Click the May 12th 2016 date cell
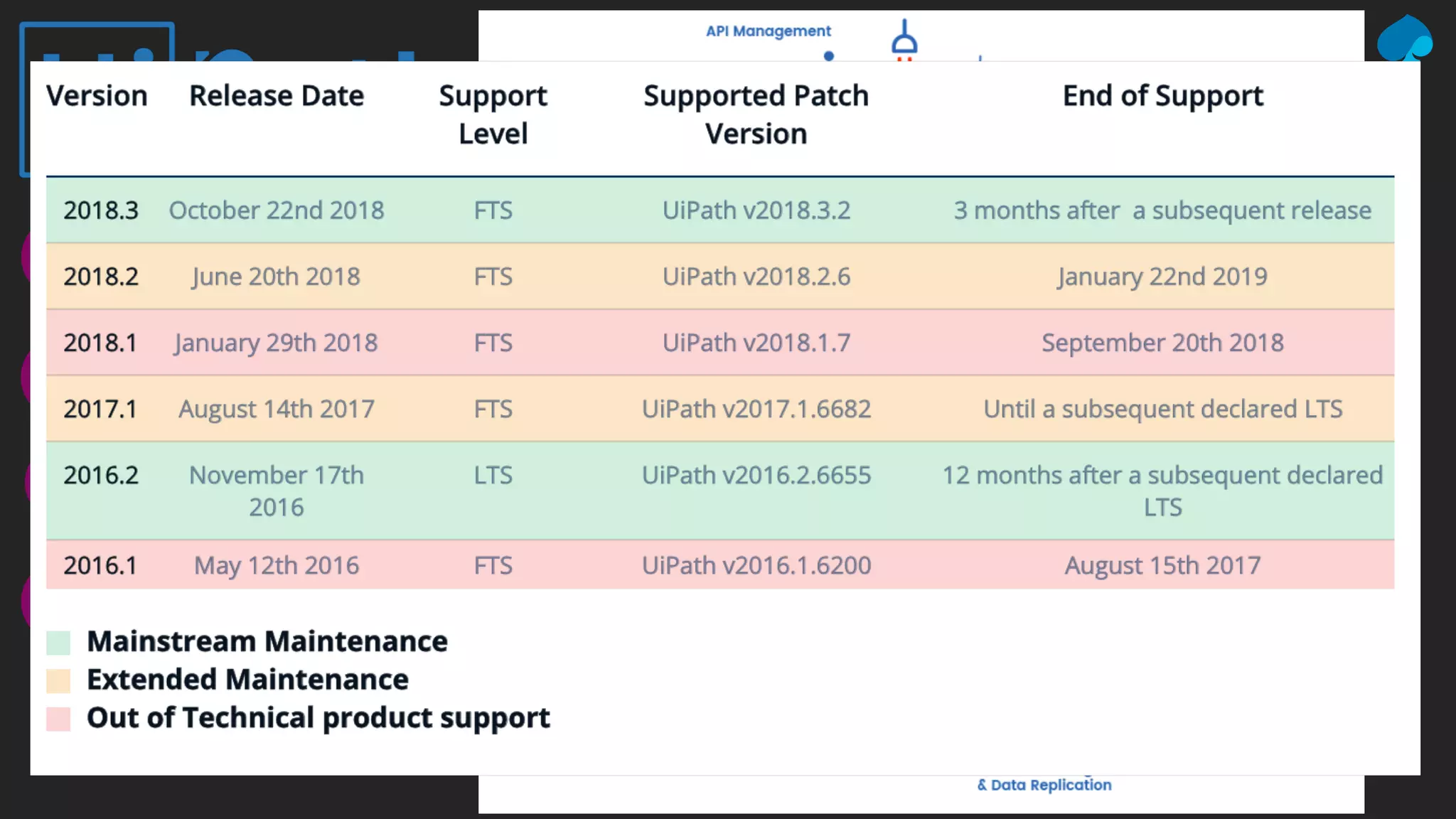The image size is (1456, 819). (277, 565)
